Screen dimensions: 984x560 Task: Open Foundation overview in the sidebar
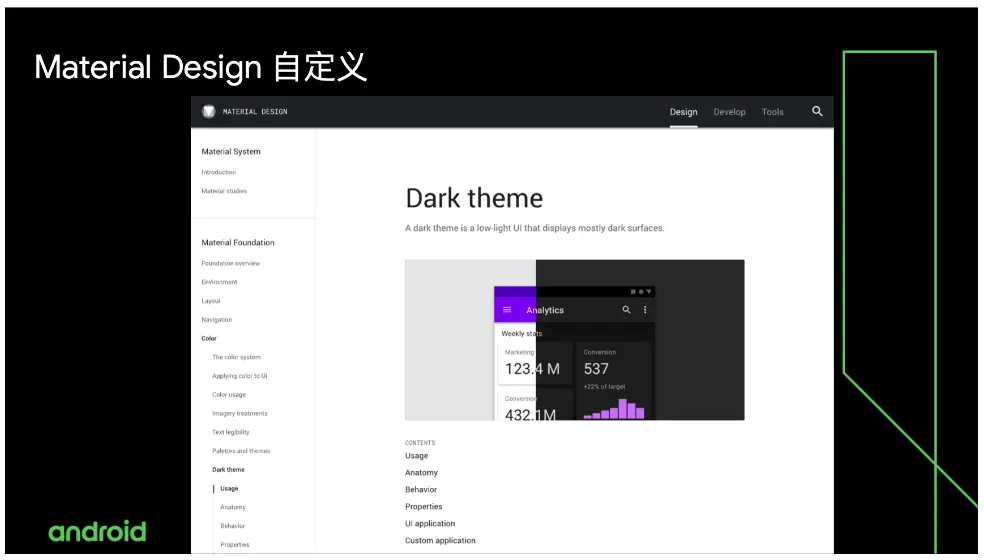pos(230,263)
